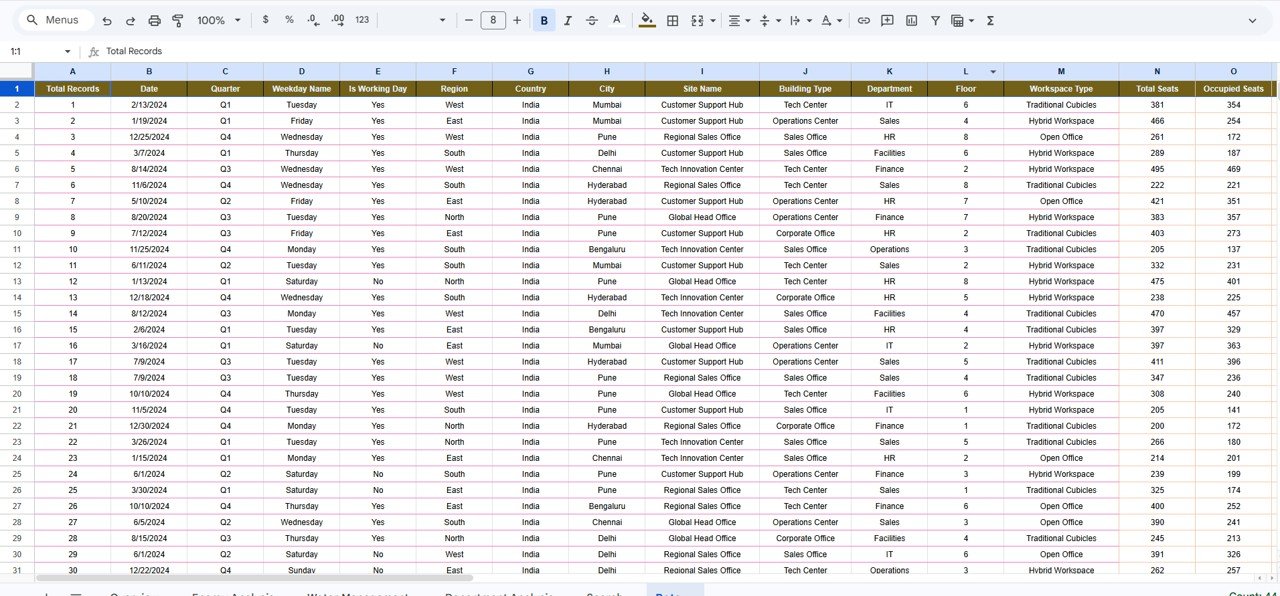The image size is (1280, 596).
Task: Open the Menus search box
Action: 53,19
